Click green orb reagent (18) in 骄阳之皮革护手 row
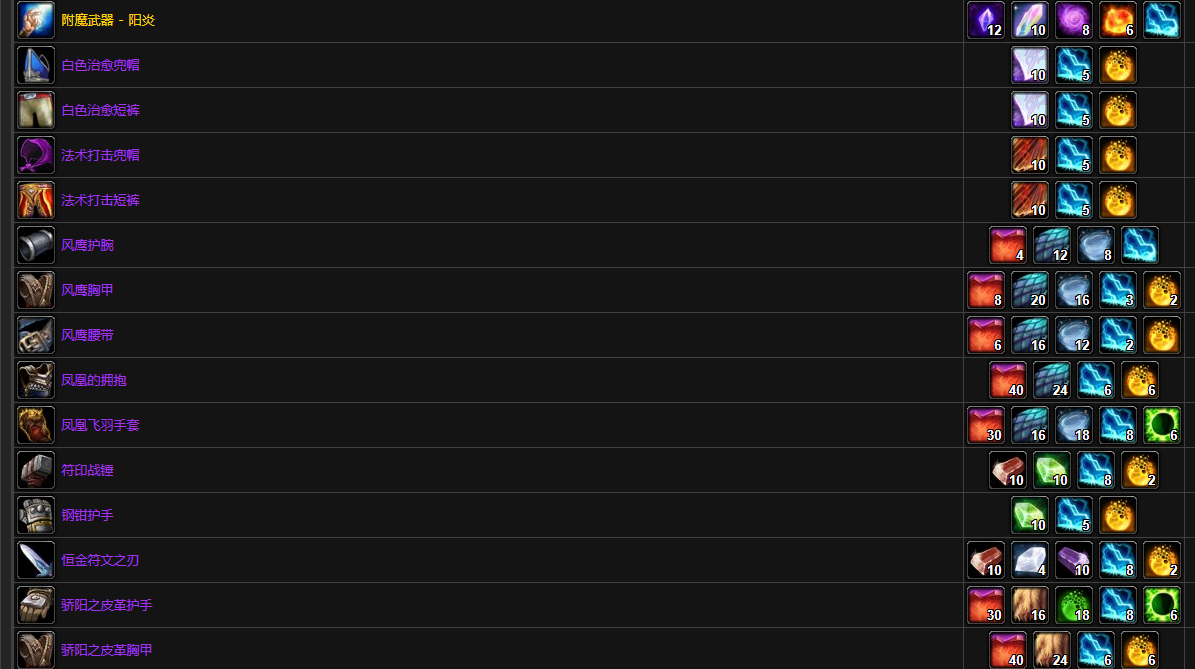This screenshot has height=669, width=1195. click(x=1074, y=605)
